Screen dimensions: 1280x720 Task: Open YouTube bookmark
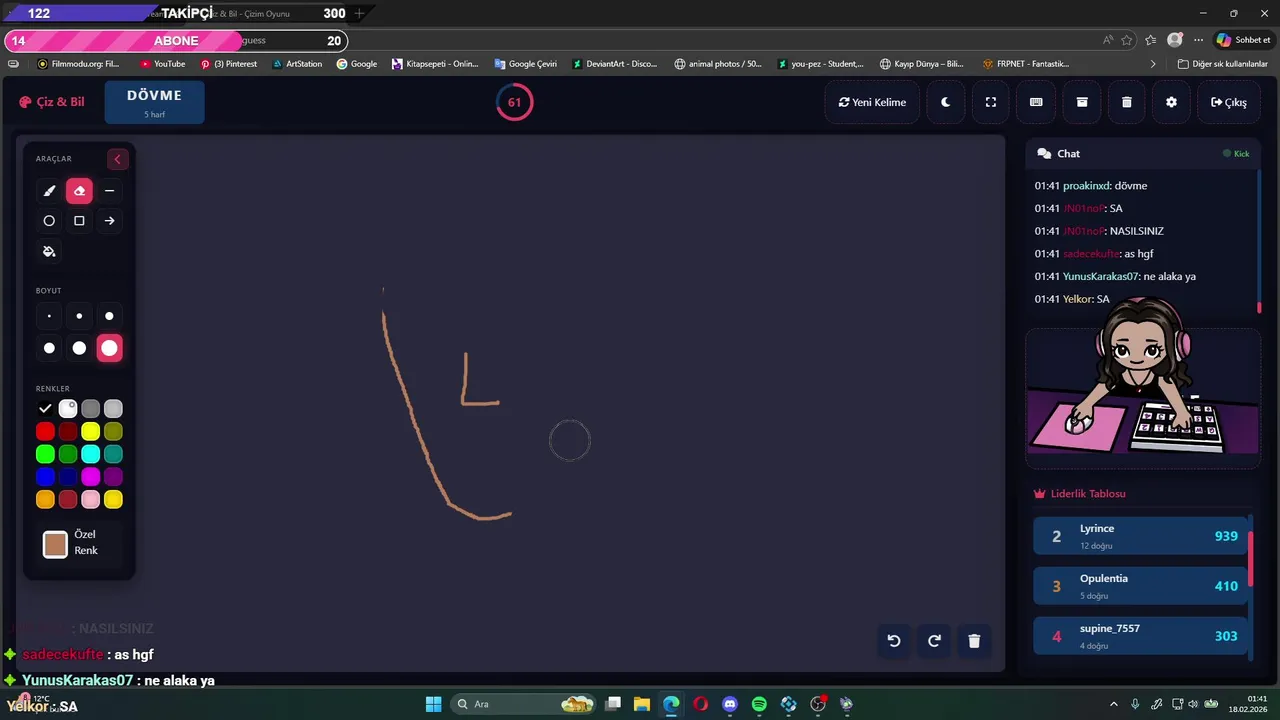[162, 64]
